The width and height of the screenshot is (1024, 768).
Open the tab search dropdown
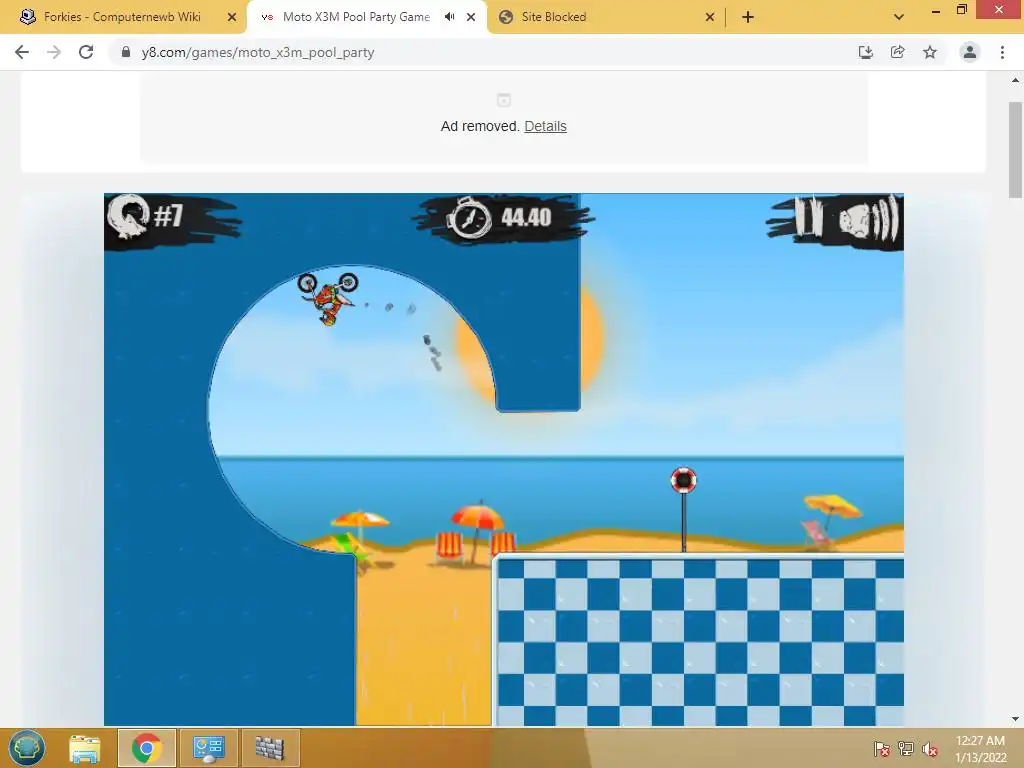click(x=899, y=17)
